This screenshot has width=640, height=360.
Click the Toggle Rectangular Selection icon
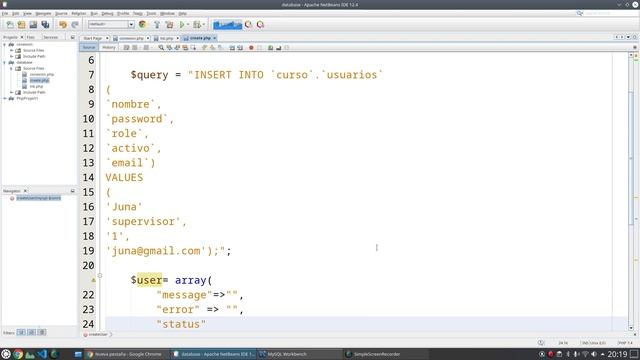tap(193, 48)
